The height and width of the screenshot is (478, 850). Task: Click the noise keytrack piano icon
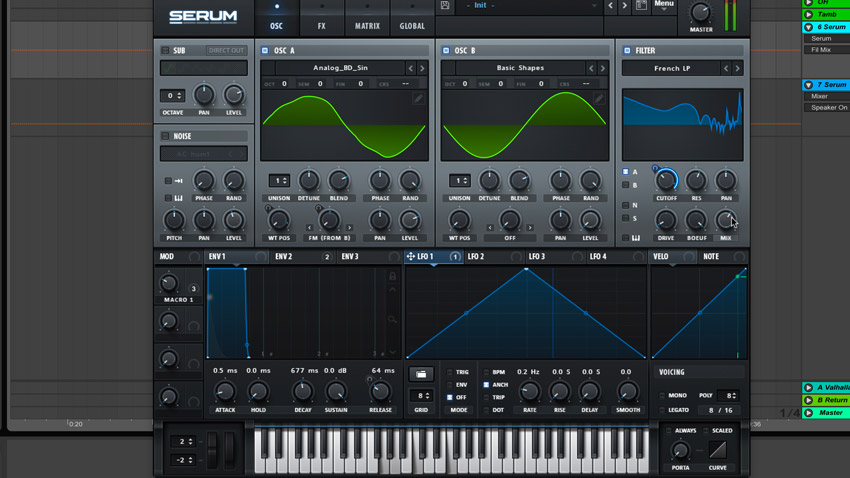tap(178, 198)
